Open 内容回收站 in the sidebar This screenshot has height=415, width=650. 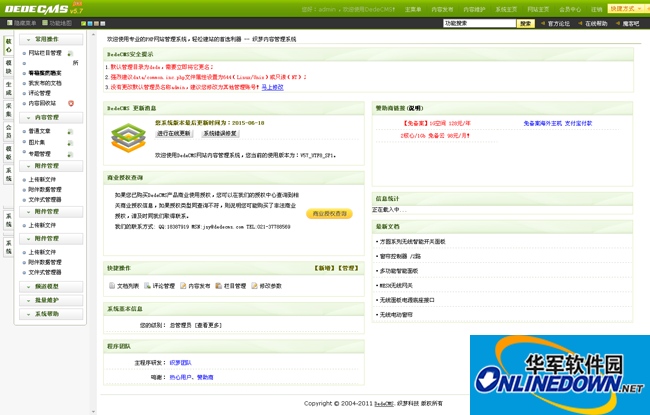point(42,103)
